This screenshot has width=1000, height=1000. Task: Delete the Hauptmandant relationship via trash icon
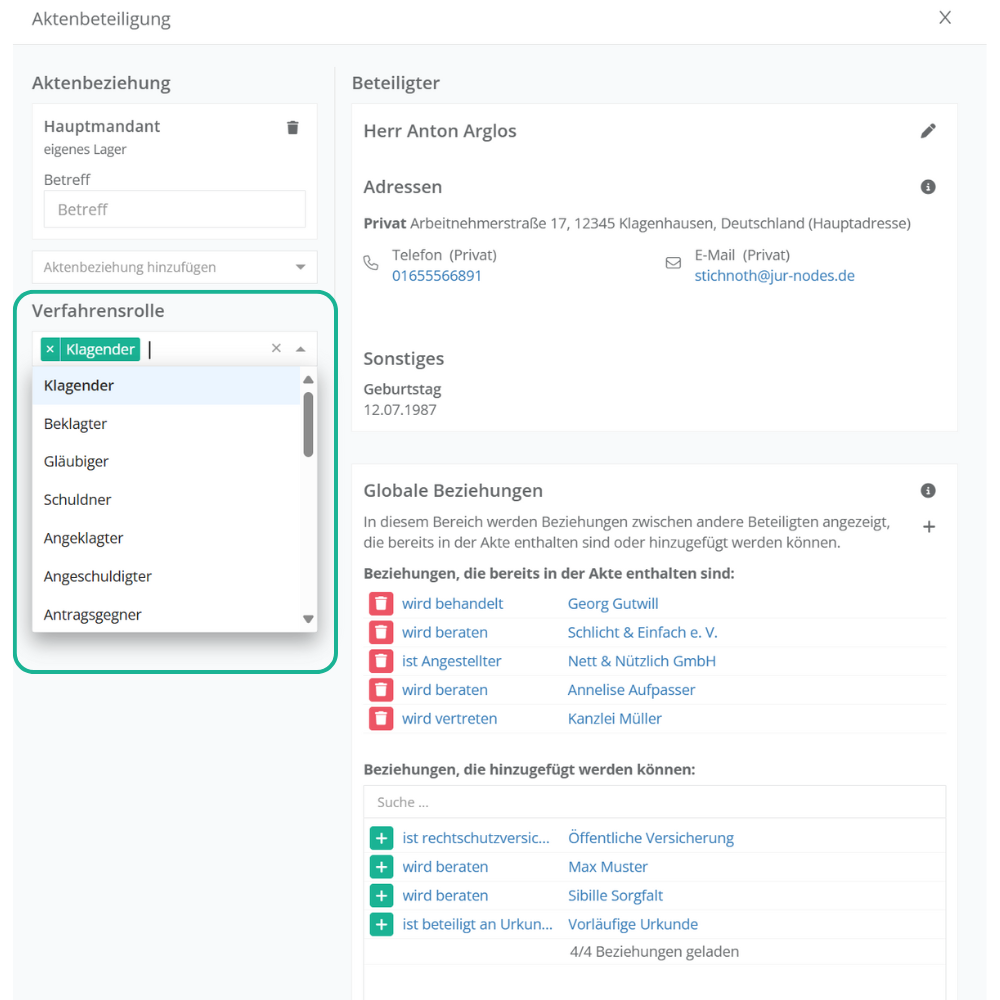(292, 127)
